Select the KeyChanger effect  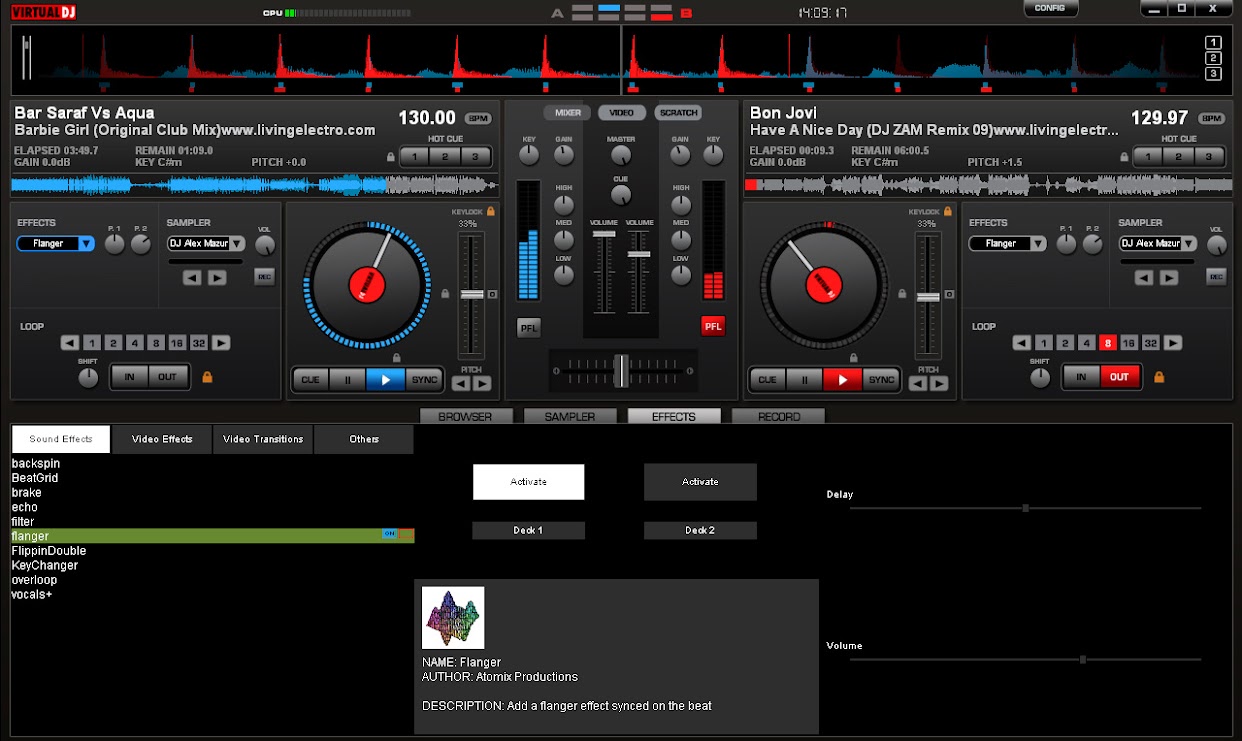212,565
